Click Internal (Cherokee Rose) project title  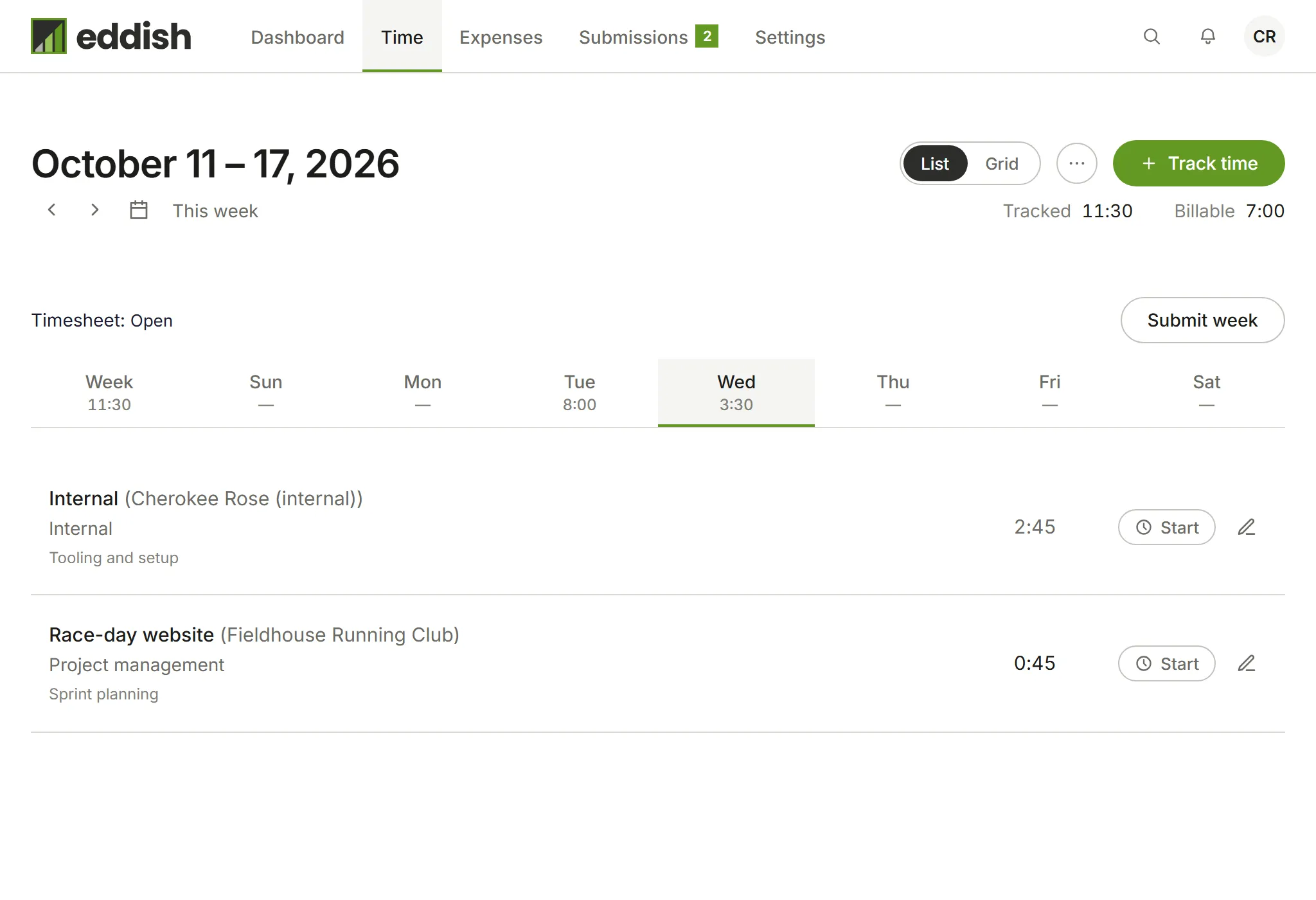pos(206,498)
